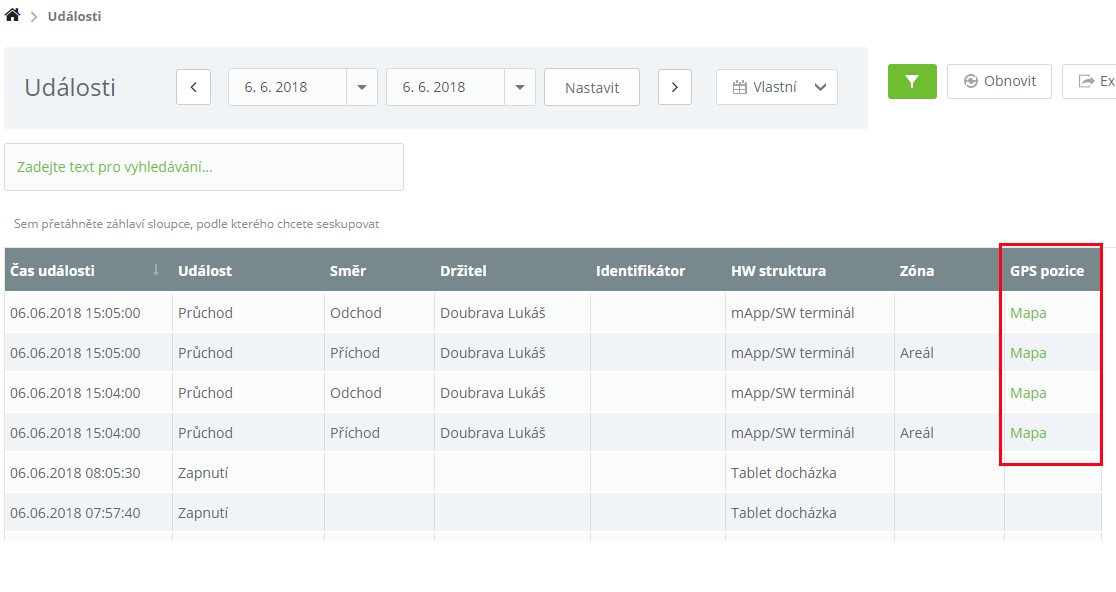The image size is (1116, 592).
Task: Open Mapa link for 15:04:00 Odchod row
Action: [x=1028, y=393]
